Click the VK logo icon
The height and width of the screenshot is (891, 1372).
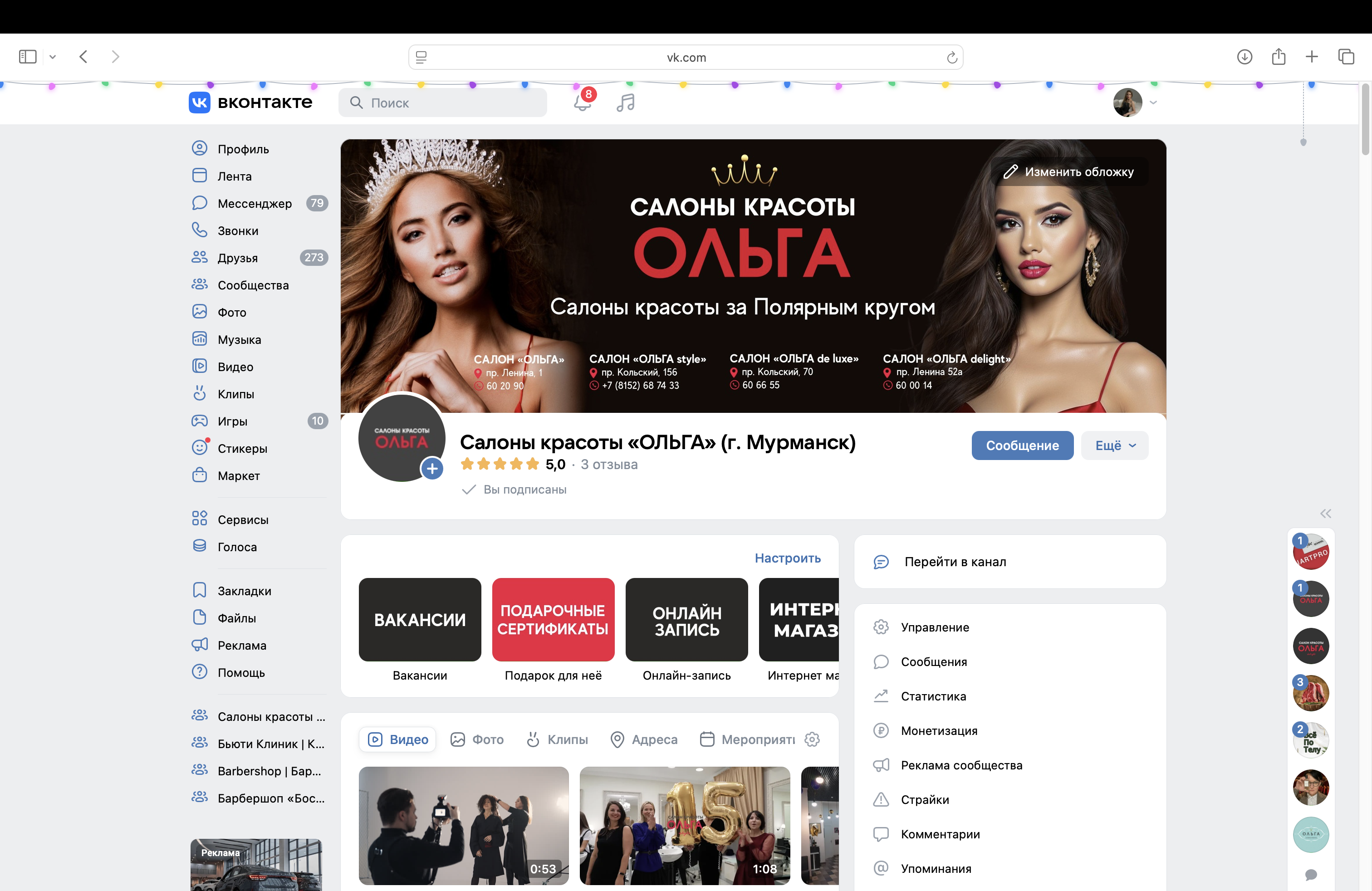click(x=200, y=103)
